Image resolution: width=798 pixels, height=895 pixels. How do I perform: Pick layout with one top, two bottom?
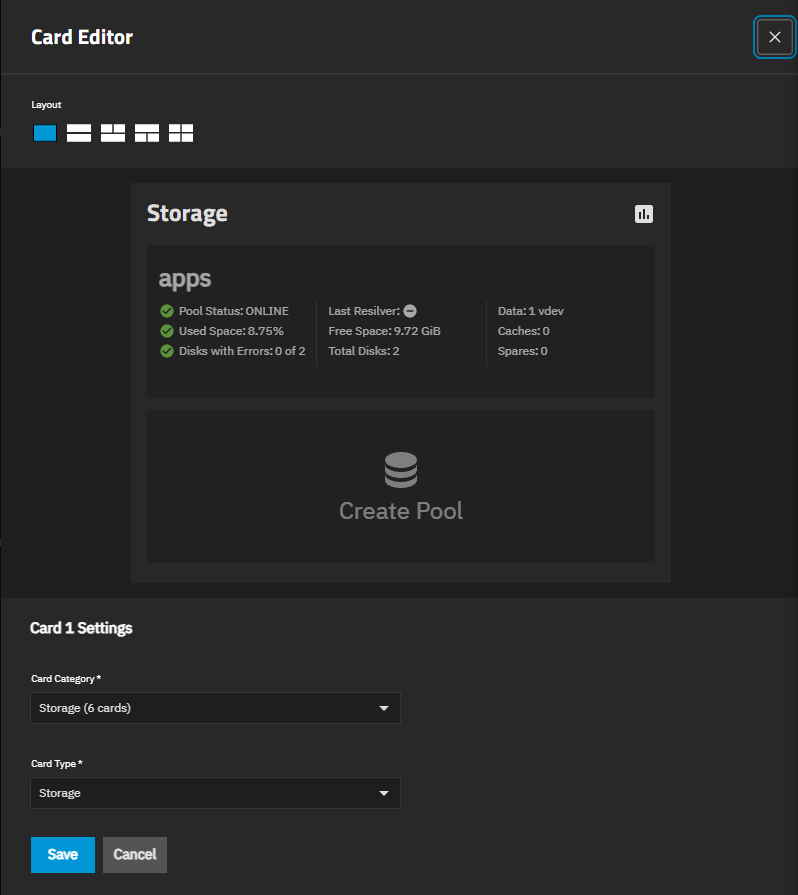tap(147, 133)
